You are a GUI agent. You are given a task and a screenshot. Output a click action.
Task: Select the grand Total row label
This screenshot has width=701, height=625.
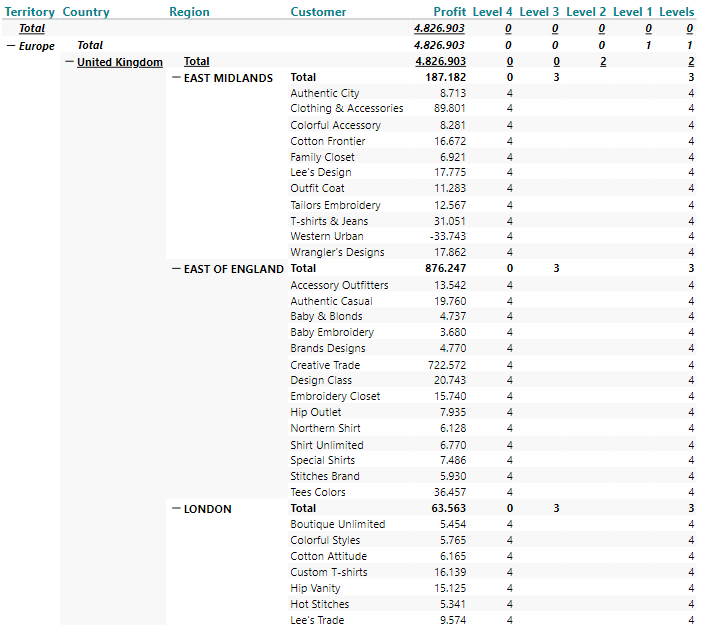[32, 28]
